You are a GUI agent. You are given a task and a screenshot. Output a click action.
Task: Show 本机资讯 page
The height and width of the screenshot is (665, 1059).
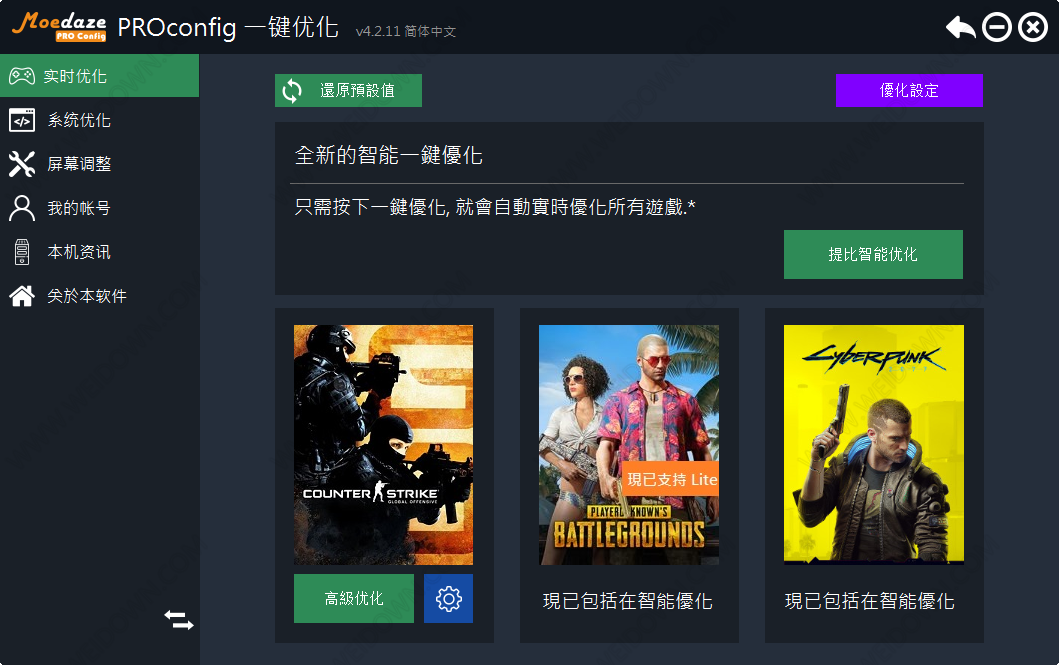coord(99,252)
